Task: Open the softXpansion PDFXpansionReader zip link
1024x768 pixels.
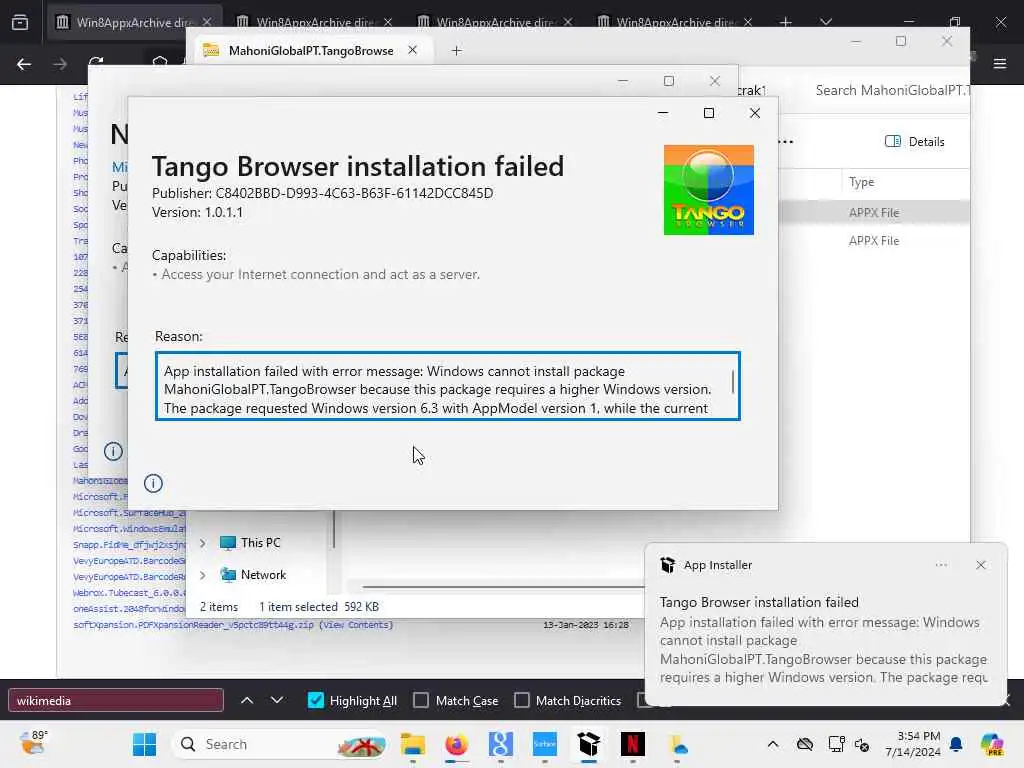Action: coord(193,625)
